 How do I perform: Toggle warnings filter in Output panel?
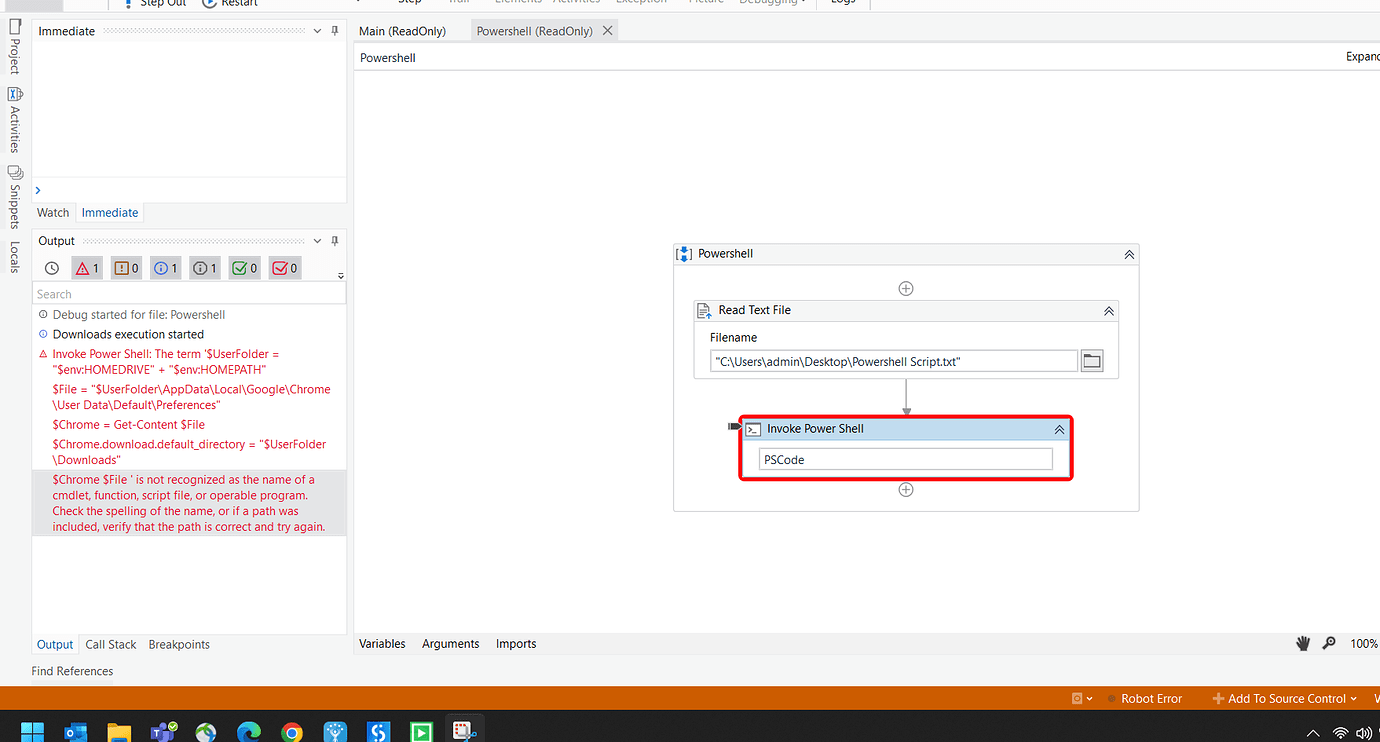[125, 267]
